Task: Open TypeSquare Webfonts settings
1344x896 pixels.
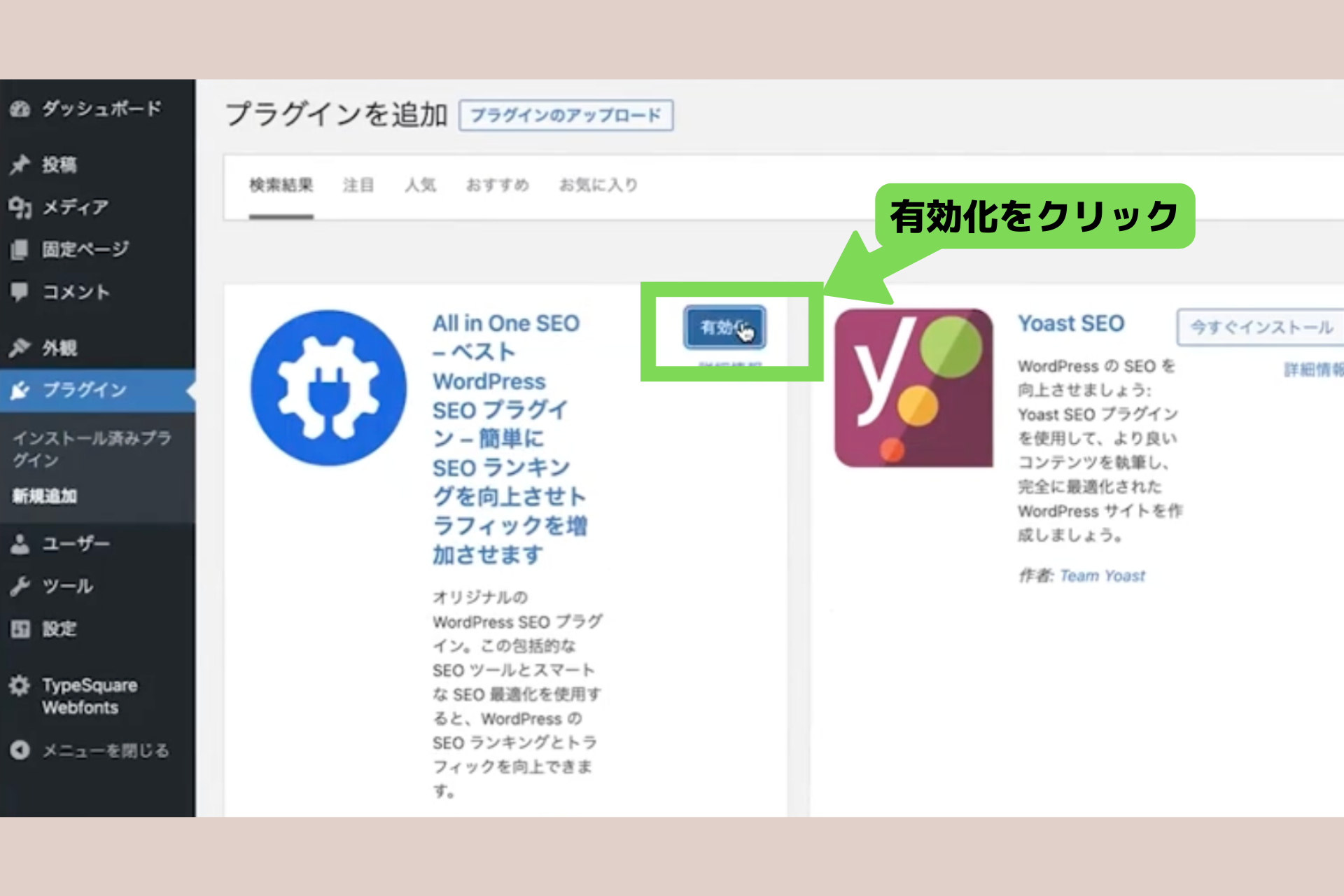Action: click(90, 696)
